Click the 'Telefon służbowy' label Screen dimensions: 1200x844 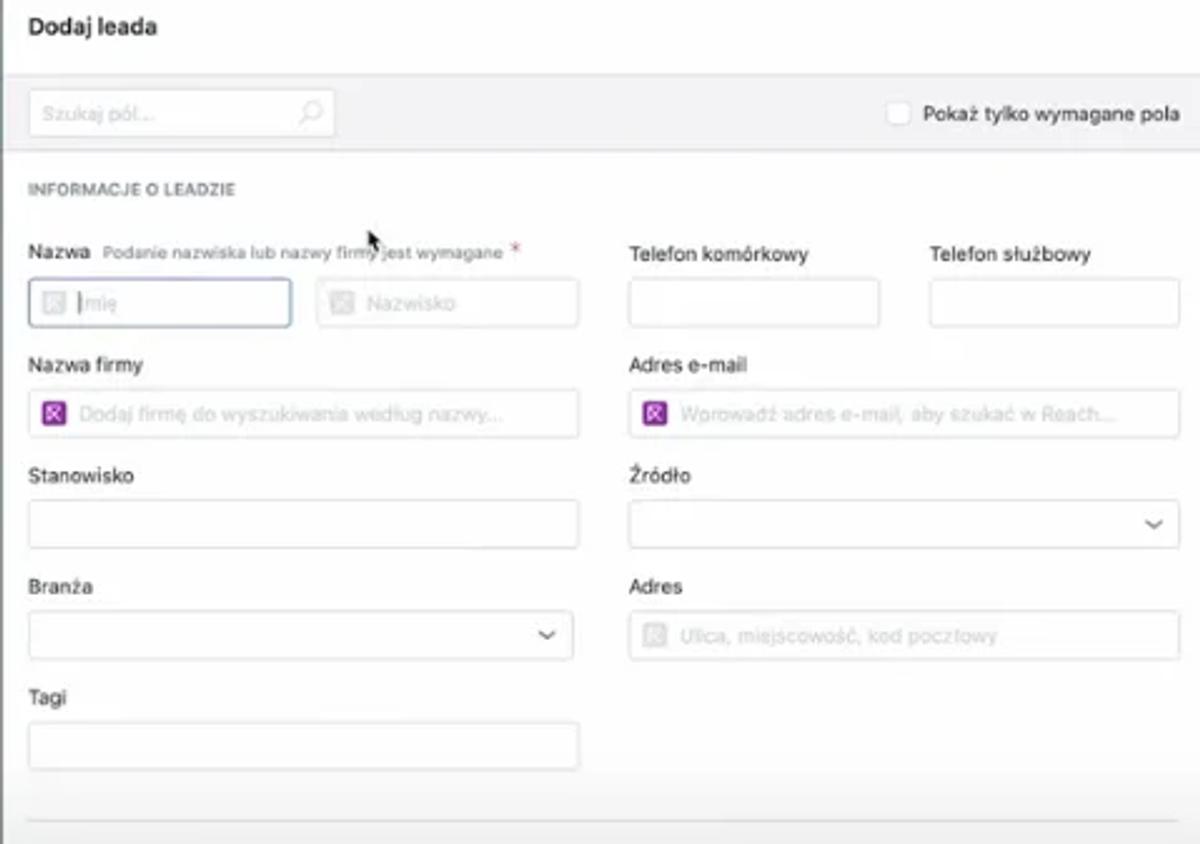tap(1010, 254)
